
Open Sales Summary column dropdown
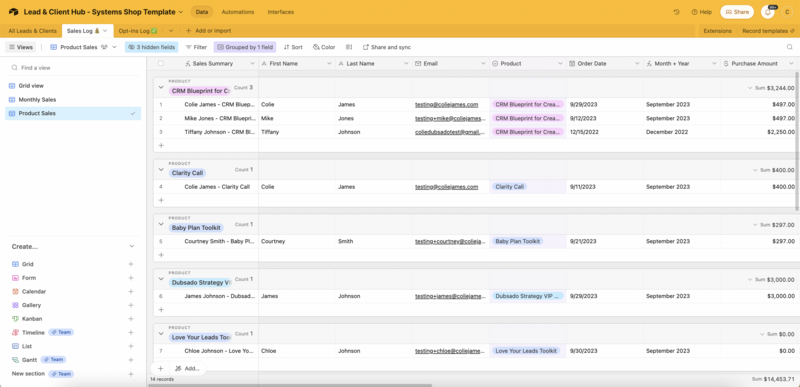coord(252,64)
